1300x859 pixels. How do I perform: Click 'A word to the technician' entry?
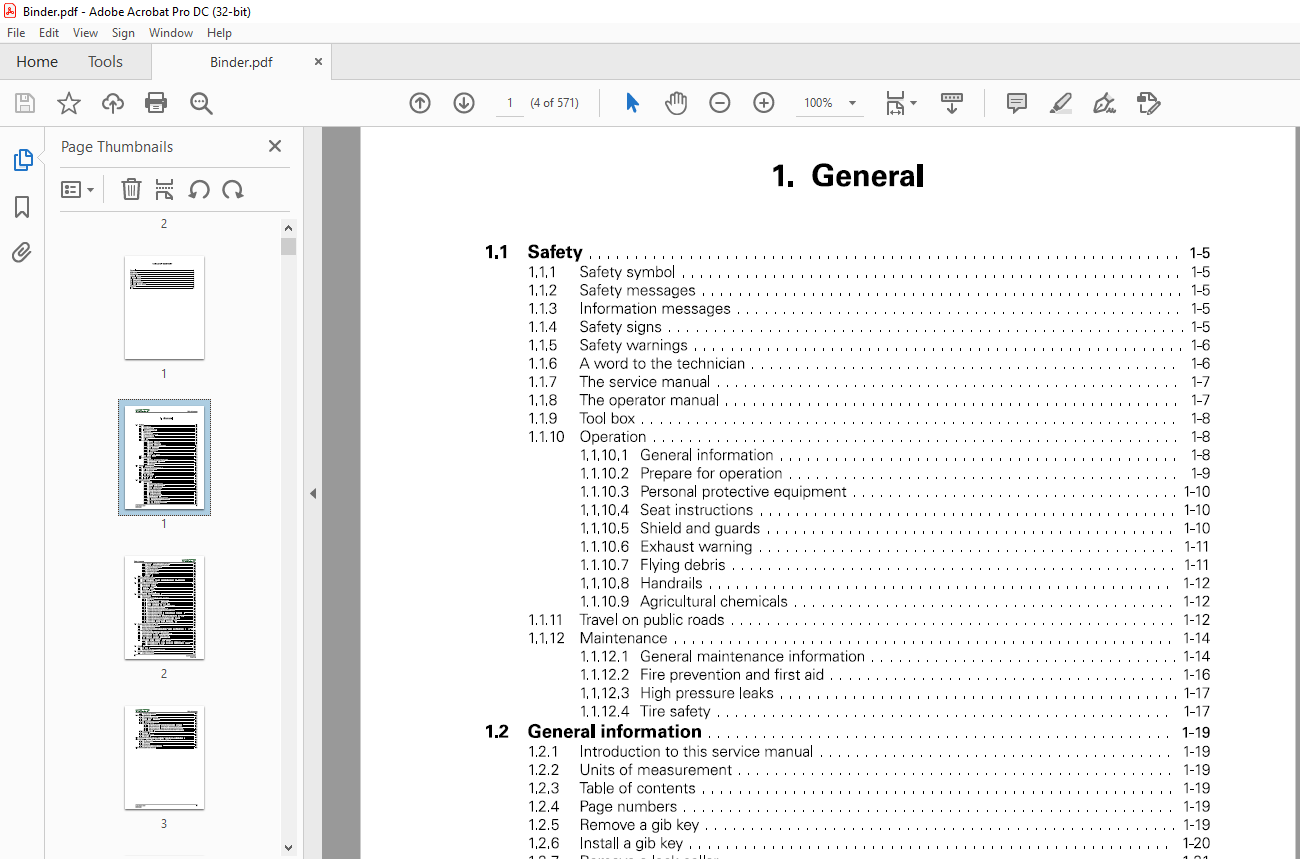[662, 363]
